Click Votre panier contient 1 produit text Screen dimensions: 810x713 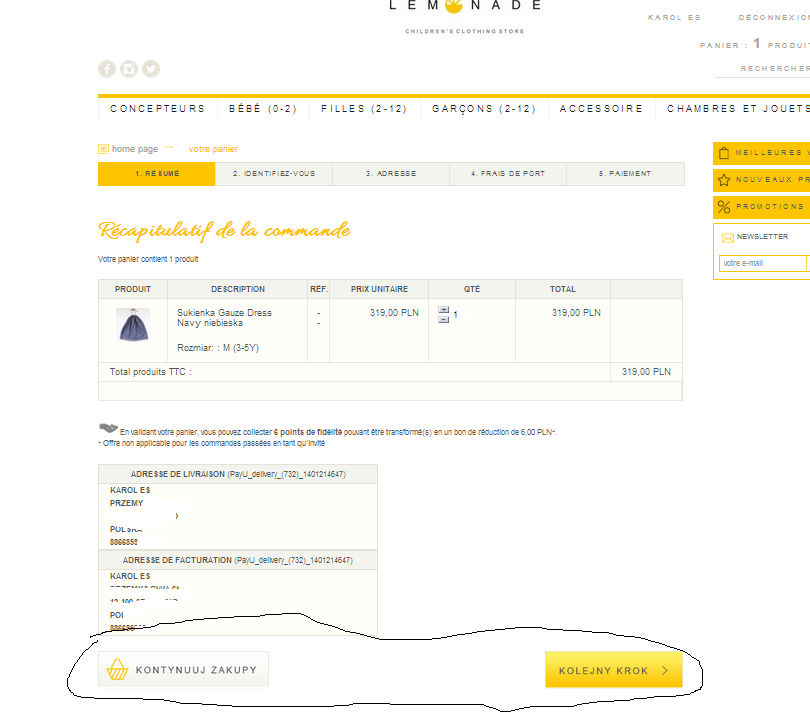point(148,259)
